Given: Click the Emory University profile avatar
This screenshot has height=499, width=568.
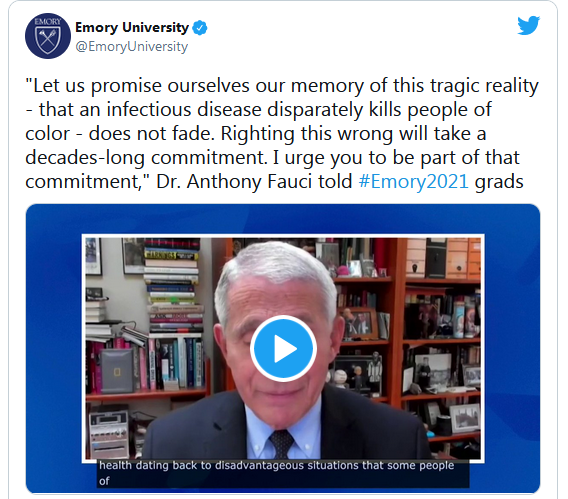Looking at the screenshot, I should coord(48,36).
